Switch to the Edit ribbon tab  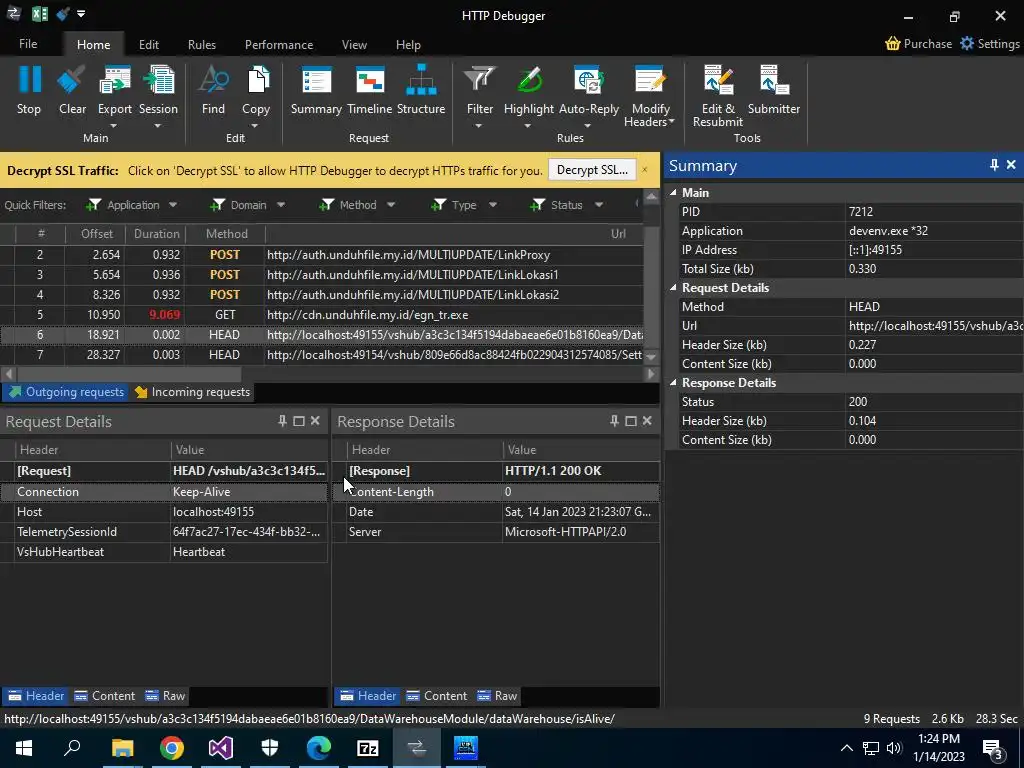pos(149,44)
